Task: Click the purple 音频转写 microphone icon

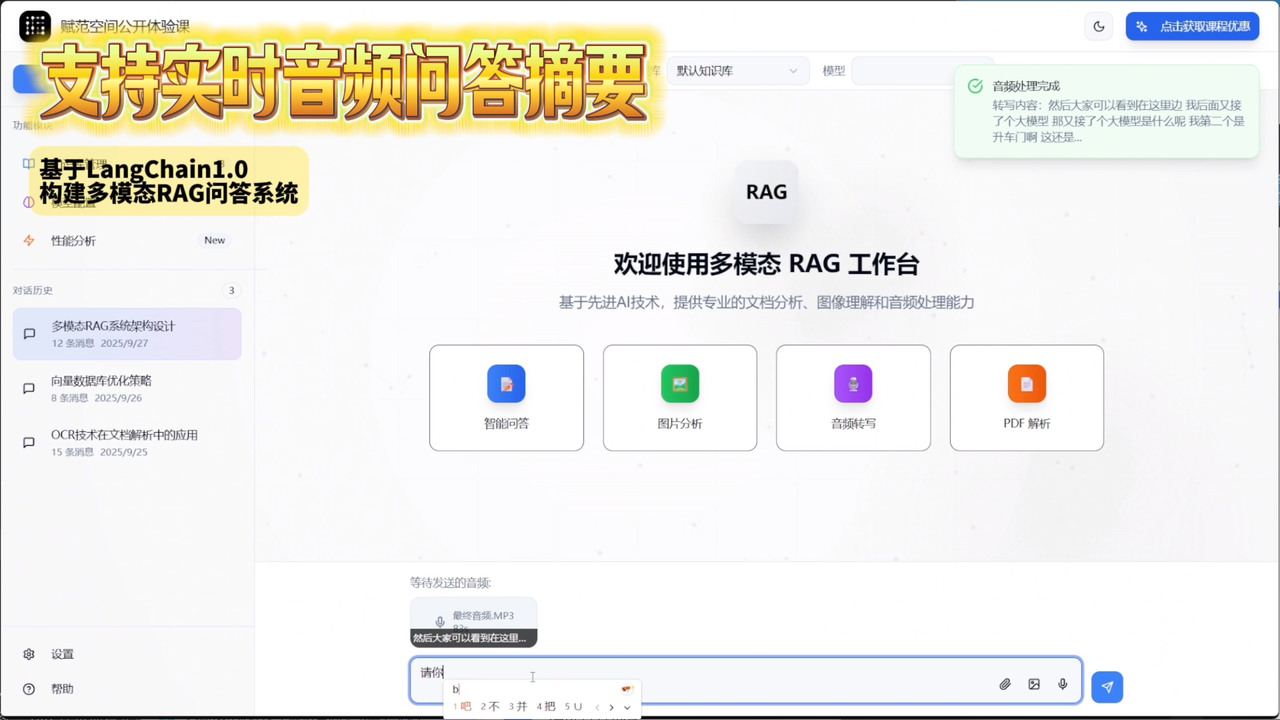Action: 853,384
